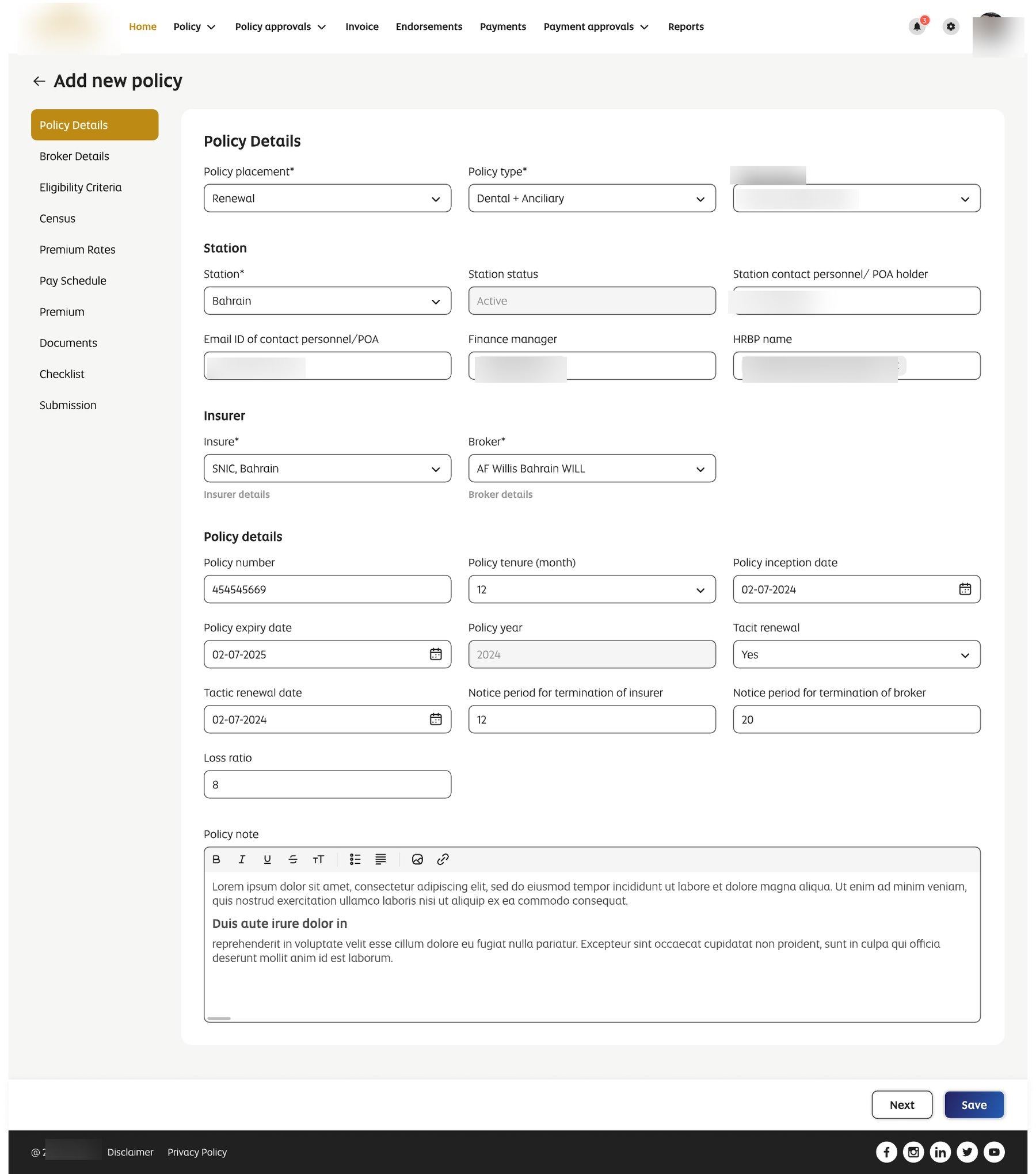Click the text size icon in editor
The width and height of the screenshot is (1036, 1174).
(318, 859)
